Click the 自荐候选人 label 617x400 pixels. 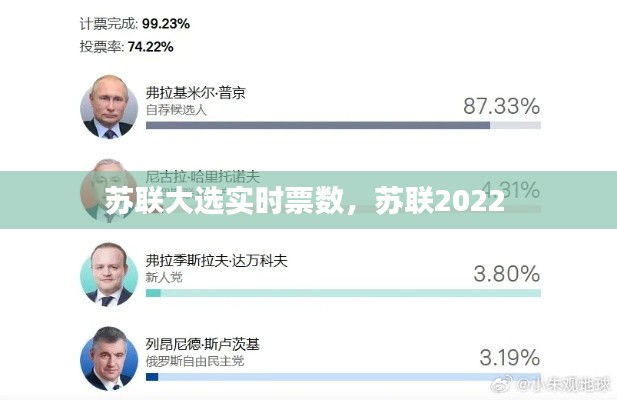176,110
